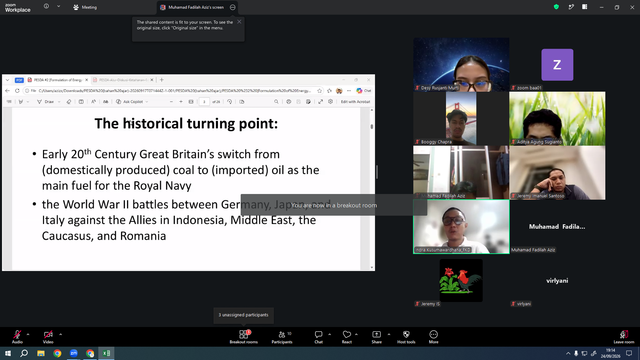Open Host tools shield menu
The width and height of the screenshot is (640, 360).
click(406, 337)
